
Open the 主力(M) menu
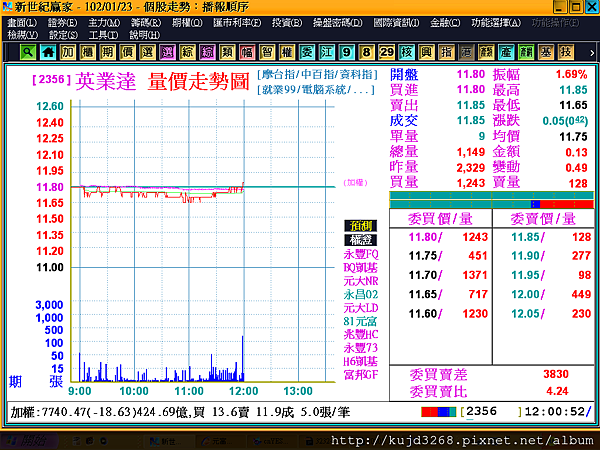[104, 23]
